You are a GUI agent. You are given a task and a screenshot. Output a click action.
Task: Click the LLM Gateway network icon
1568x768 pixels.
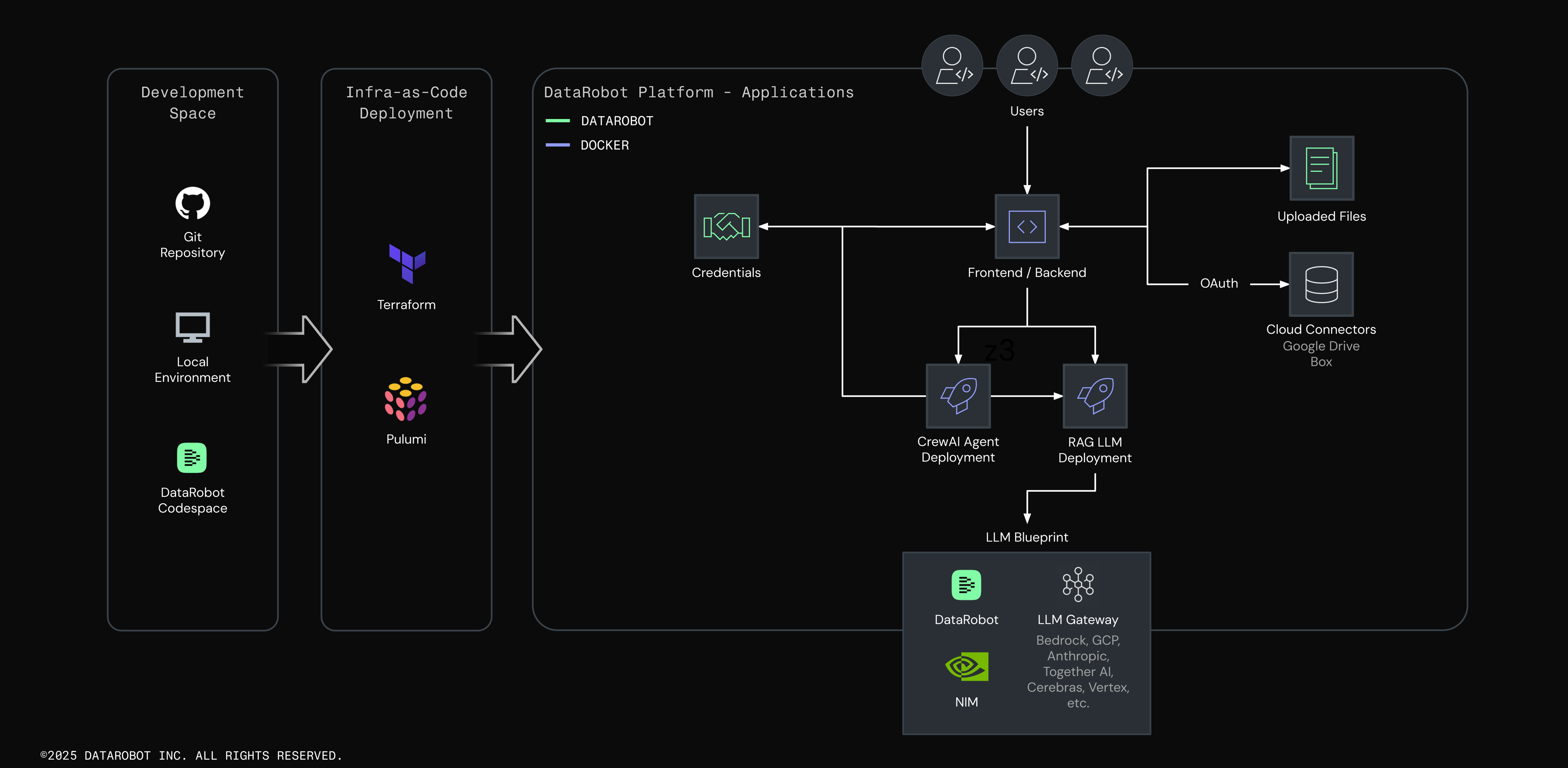tap(1078, 584)
